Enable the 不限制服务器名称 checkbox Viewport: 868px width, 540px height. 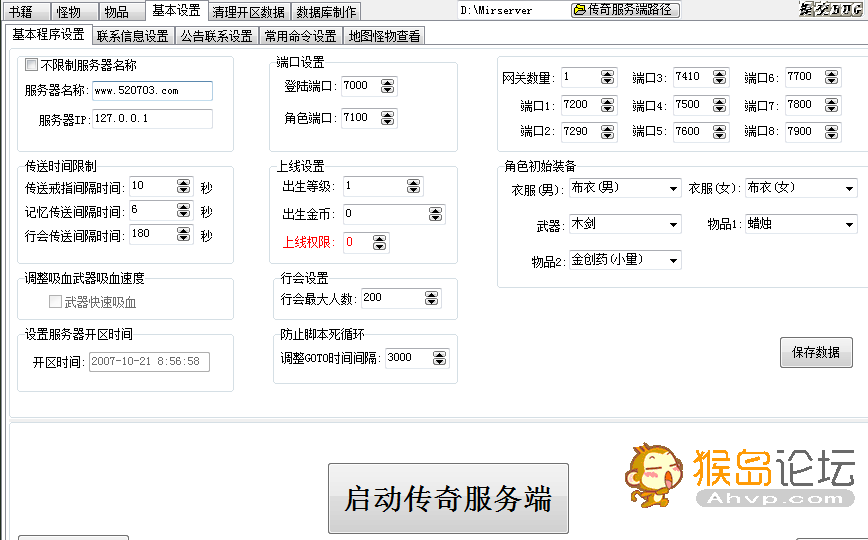click(x=31, y=66)
